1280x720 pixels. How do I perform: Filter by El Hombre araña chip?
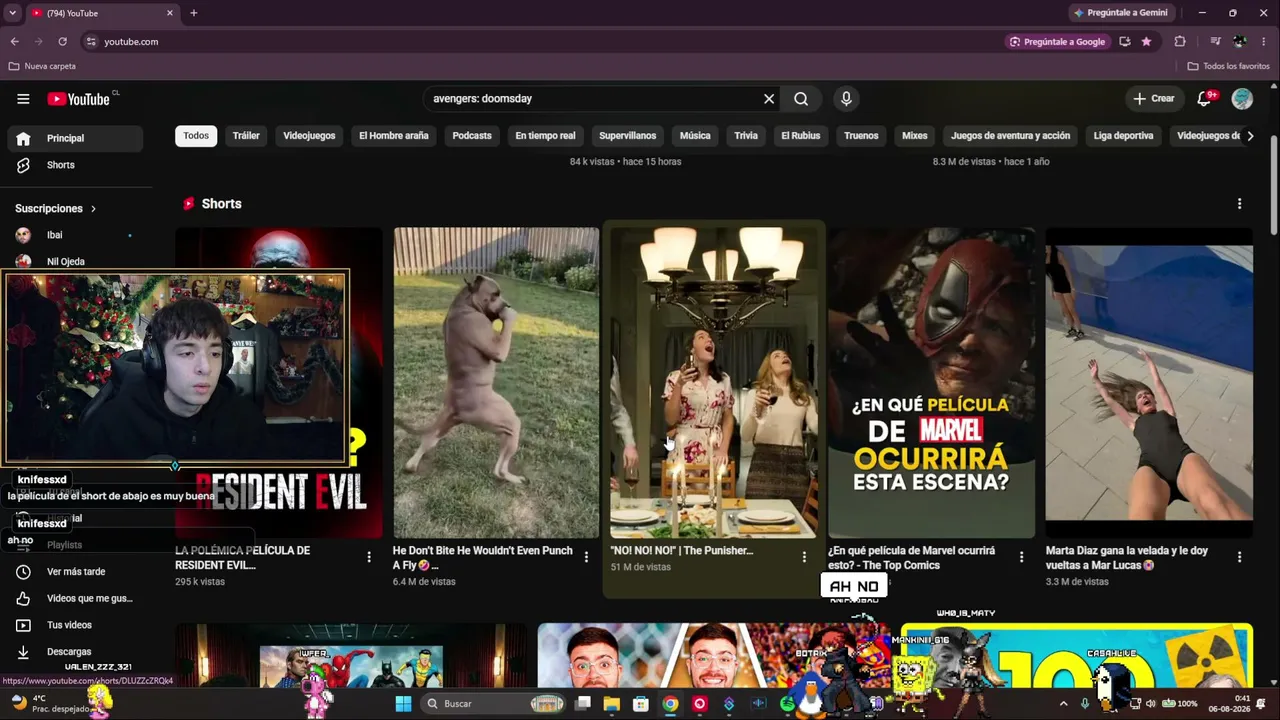click(x=394, y=136)
